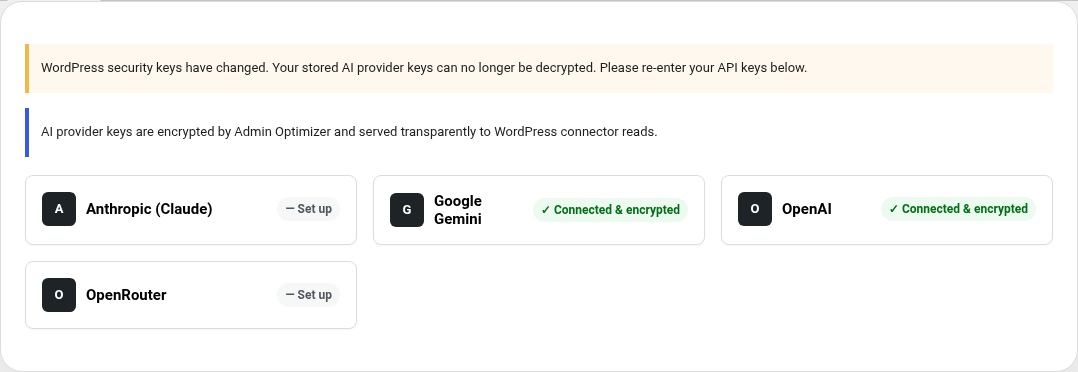Click the OpenAI "O" provider icon
The height and width of the screenshot is (372, 1078).
754,209
